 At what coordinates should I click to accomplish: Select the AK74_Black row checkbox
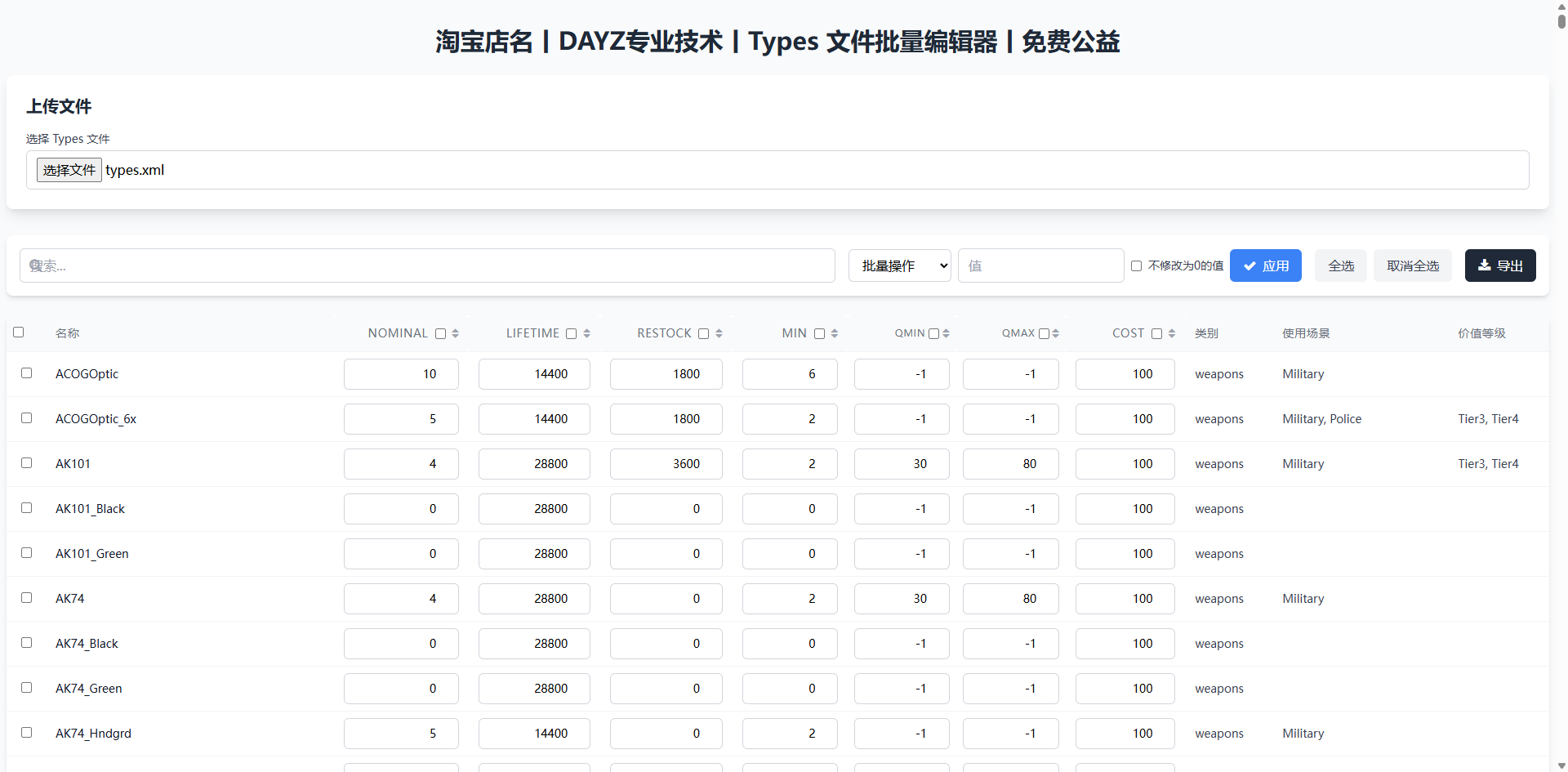pyautogui.click(x=27, y=643)
